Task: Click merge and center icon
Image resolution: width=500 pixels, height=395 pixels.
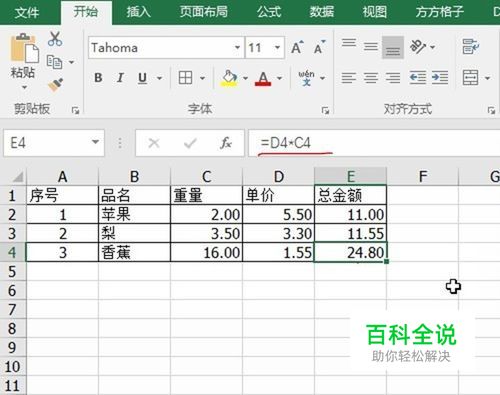Action: [470, 78]
